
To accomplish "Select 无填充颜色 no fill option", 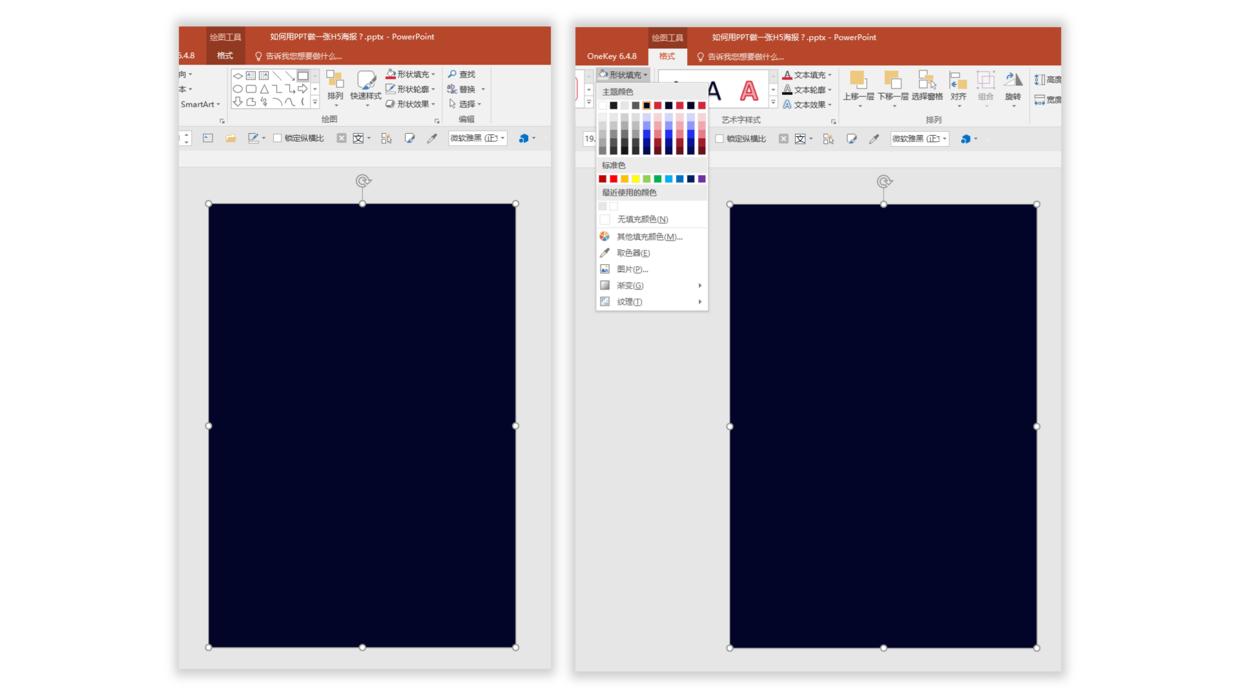I will [x=642, y=219].
